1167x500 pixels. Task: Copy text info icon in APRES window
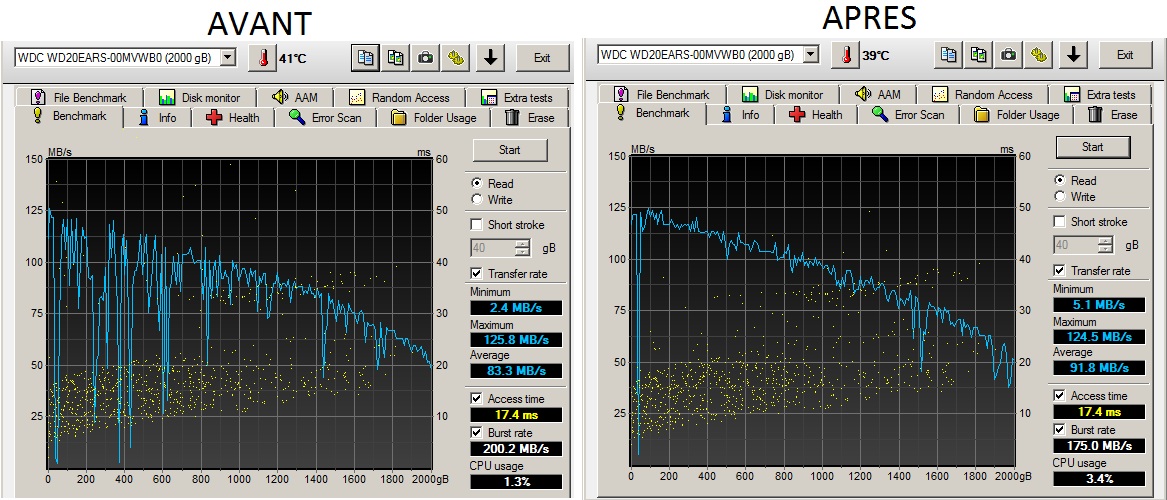(948, 54)
